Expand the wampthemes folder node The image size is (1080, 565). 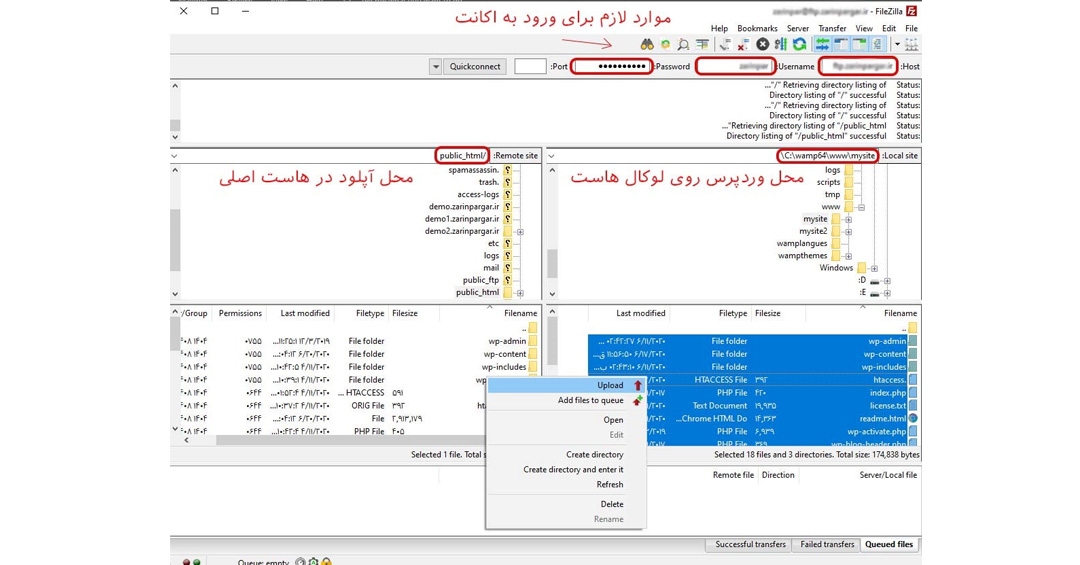pyautogui.click(x=848, y=256)
